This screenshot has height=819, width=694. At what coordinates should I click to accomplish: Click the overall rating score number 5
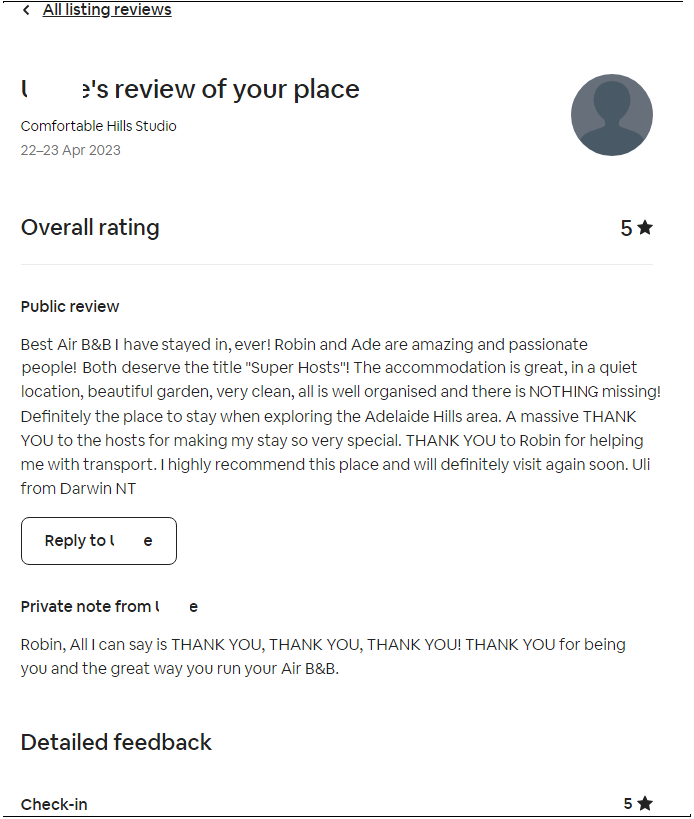pos(626,228)
